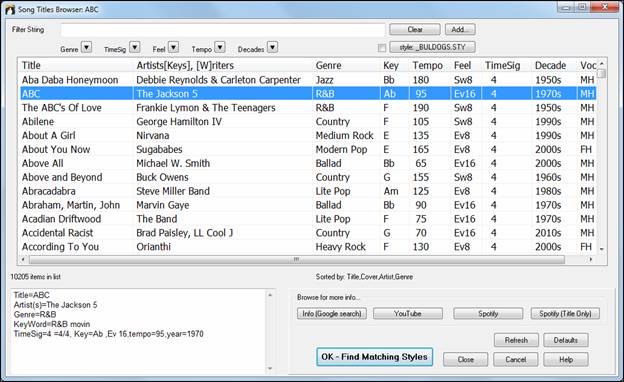Screen dimensions: 624x382
Task: Click the horizontal scrollbar of song list
Action: (296, 260)
